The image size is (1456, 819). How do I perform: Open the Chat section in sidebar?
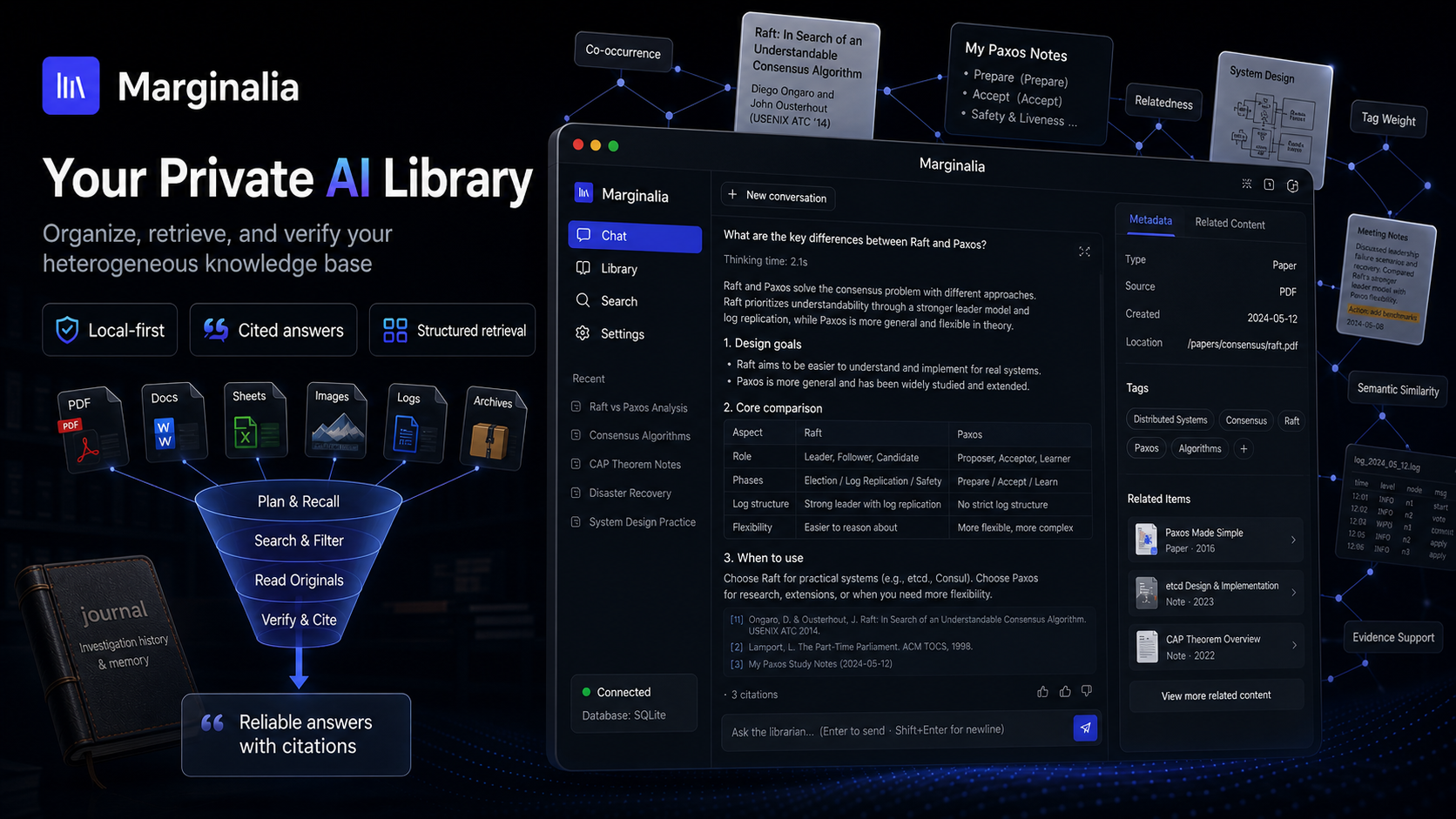635,236
